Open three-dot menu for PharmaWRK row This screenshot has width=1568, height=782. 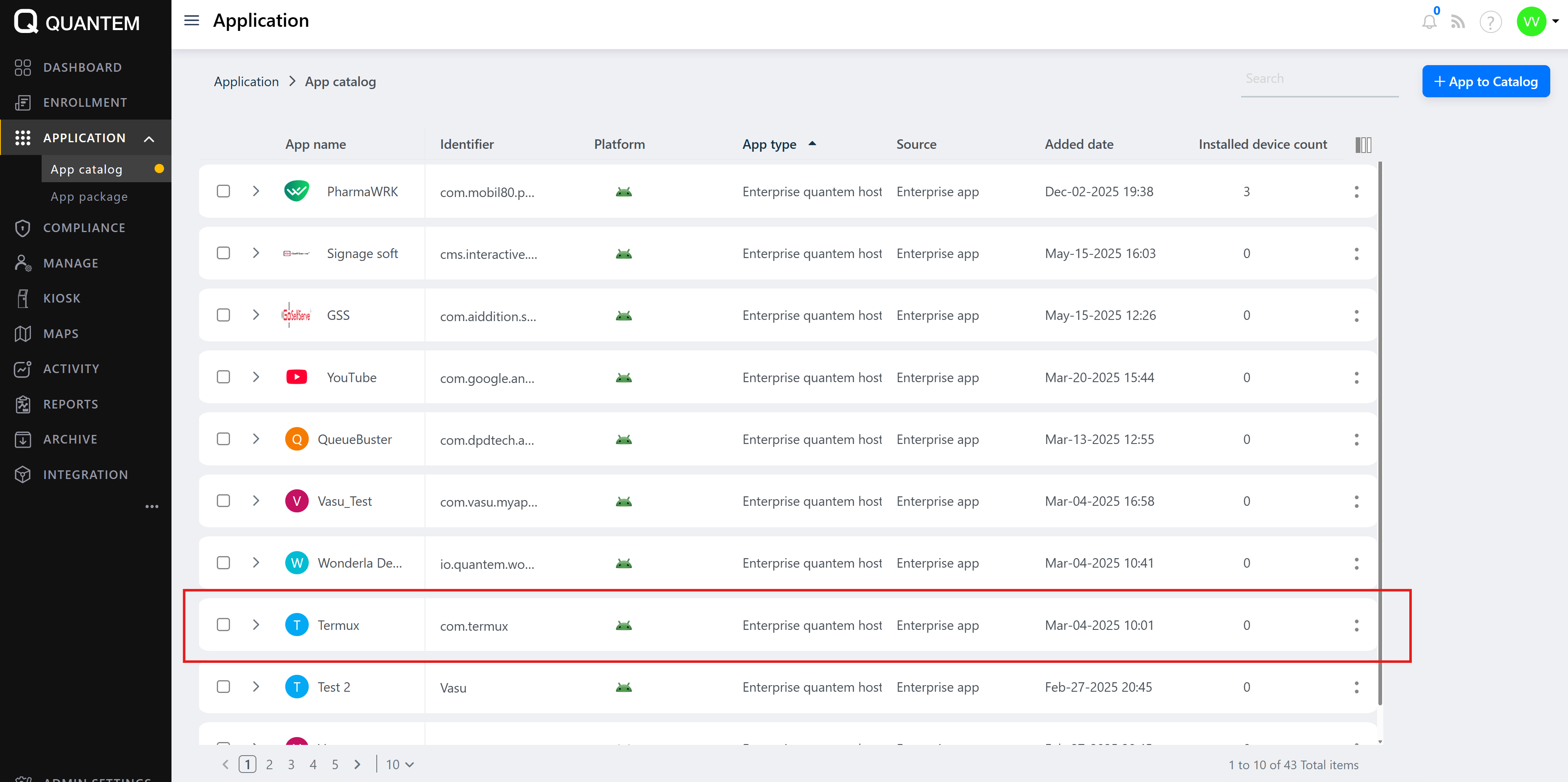pyautogui.click(x=1356, y=192)
